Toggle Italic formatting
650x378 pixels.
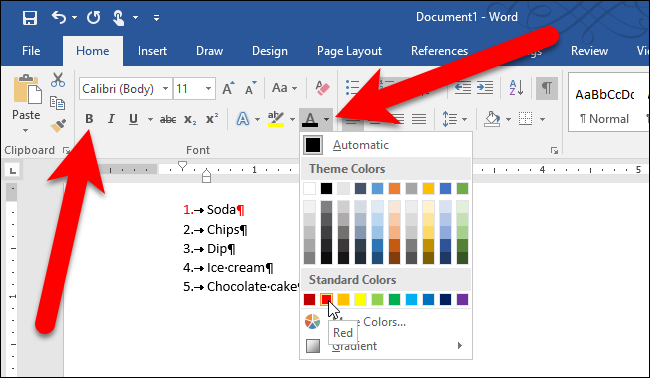[111, 119]
